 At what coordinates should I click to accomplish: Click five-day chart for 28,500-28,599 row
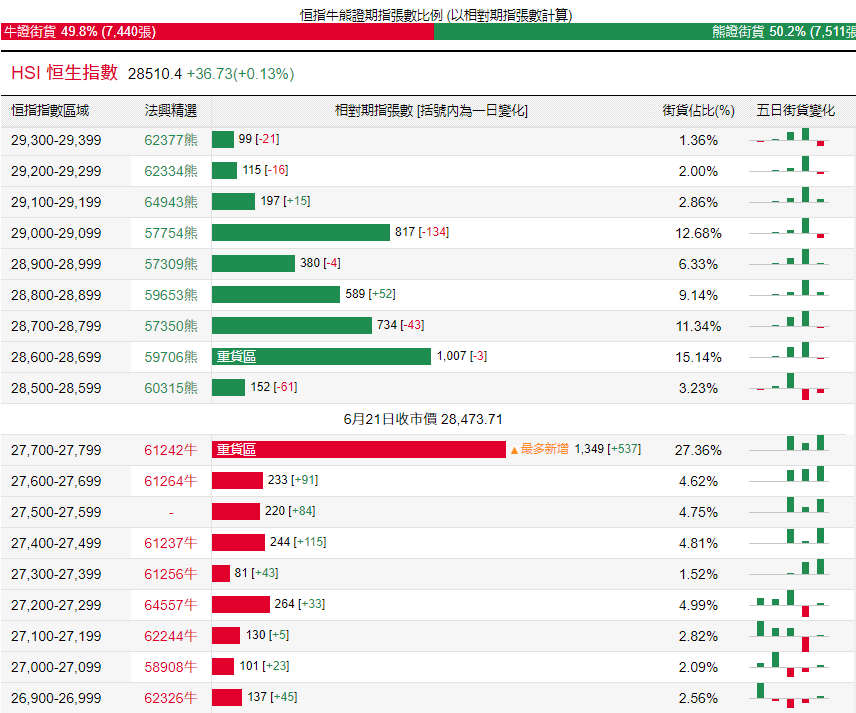[789, 387]
